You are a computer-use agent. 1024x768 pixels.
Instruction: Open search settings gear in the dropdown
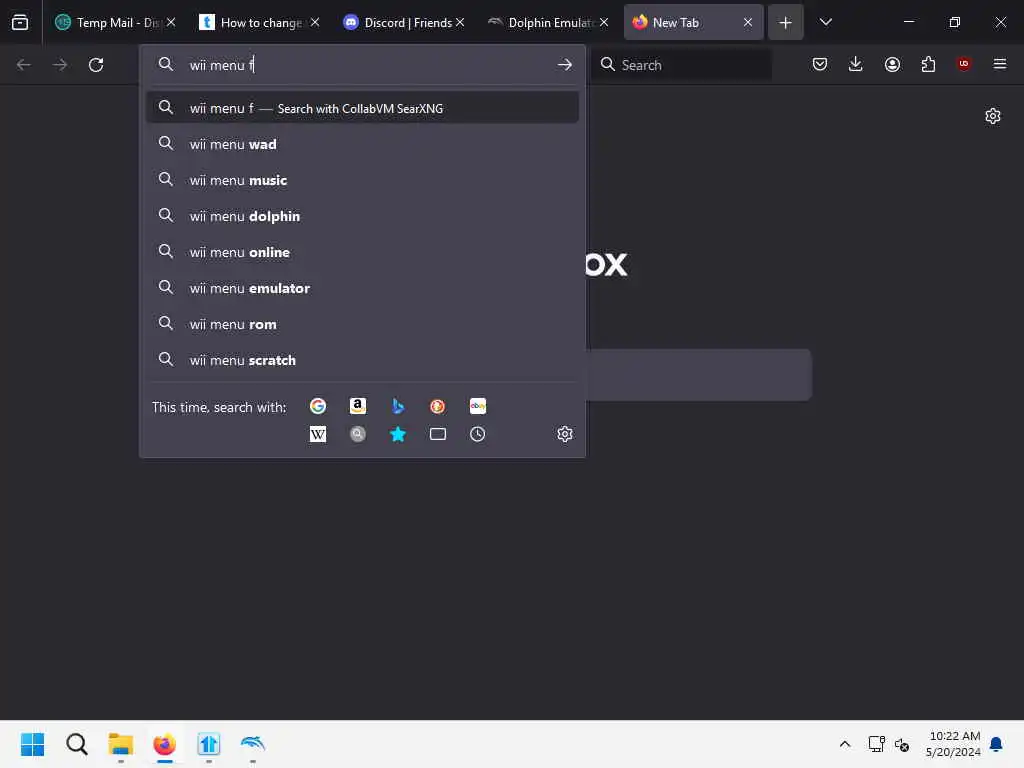click(x=565, y=434)
